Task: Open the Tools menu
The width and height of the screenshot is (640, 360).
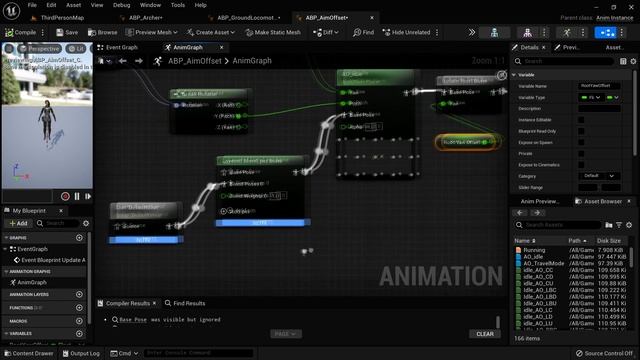Action: point(178,5)
